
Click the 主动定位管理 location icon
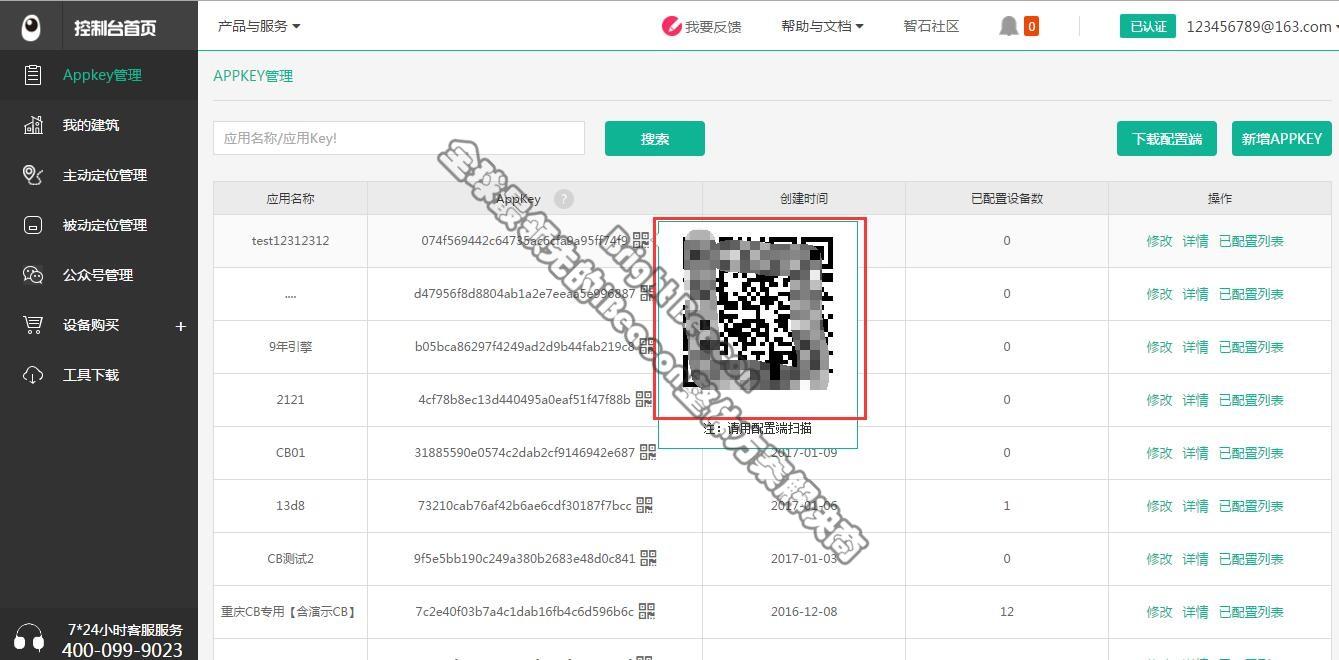[x=33, y=175]
